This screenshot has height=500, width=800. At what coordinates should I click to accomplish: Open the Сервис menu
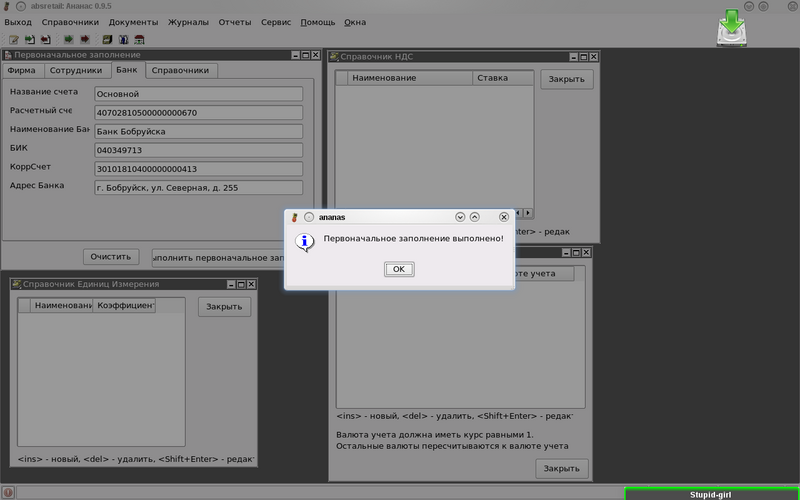point(279,21)
